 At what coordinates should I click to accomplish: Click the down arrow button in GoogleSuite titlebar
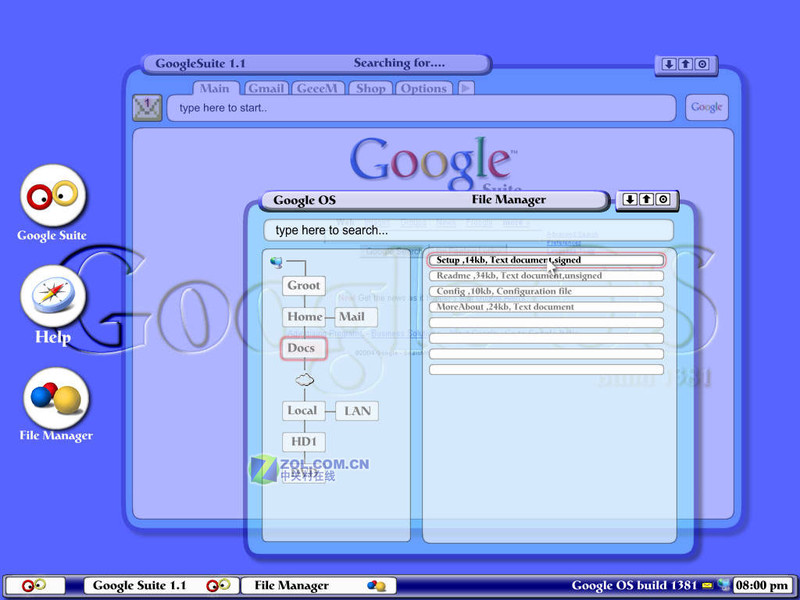[x=669, y=64]
